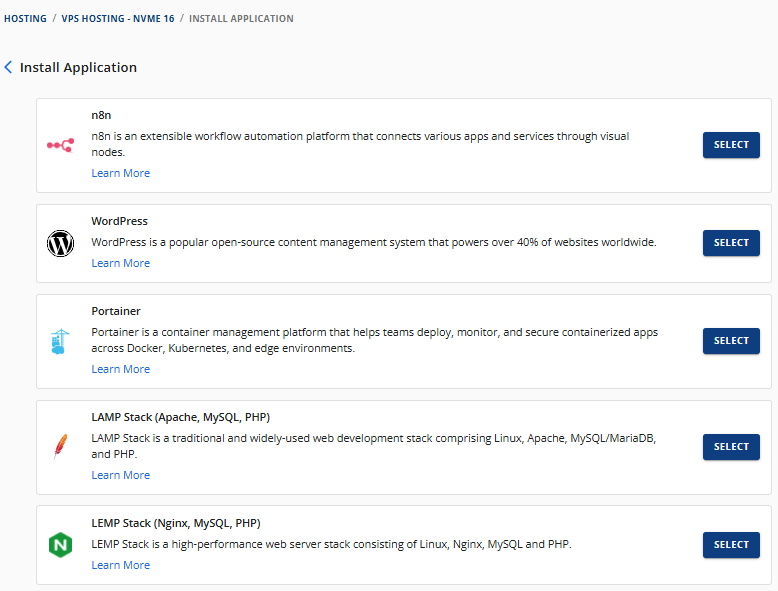Go to Hosting breadcrumb
The width and height of the screenshot is (778, 591).
(25, 18)
